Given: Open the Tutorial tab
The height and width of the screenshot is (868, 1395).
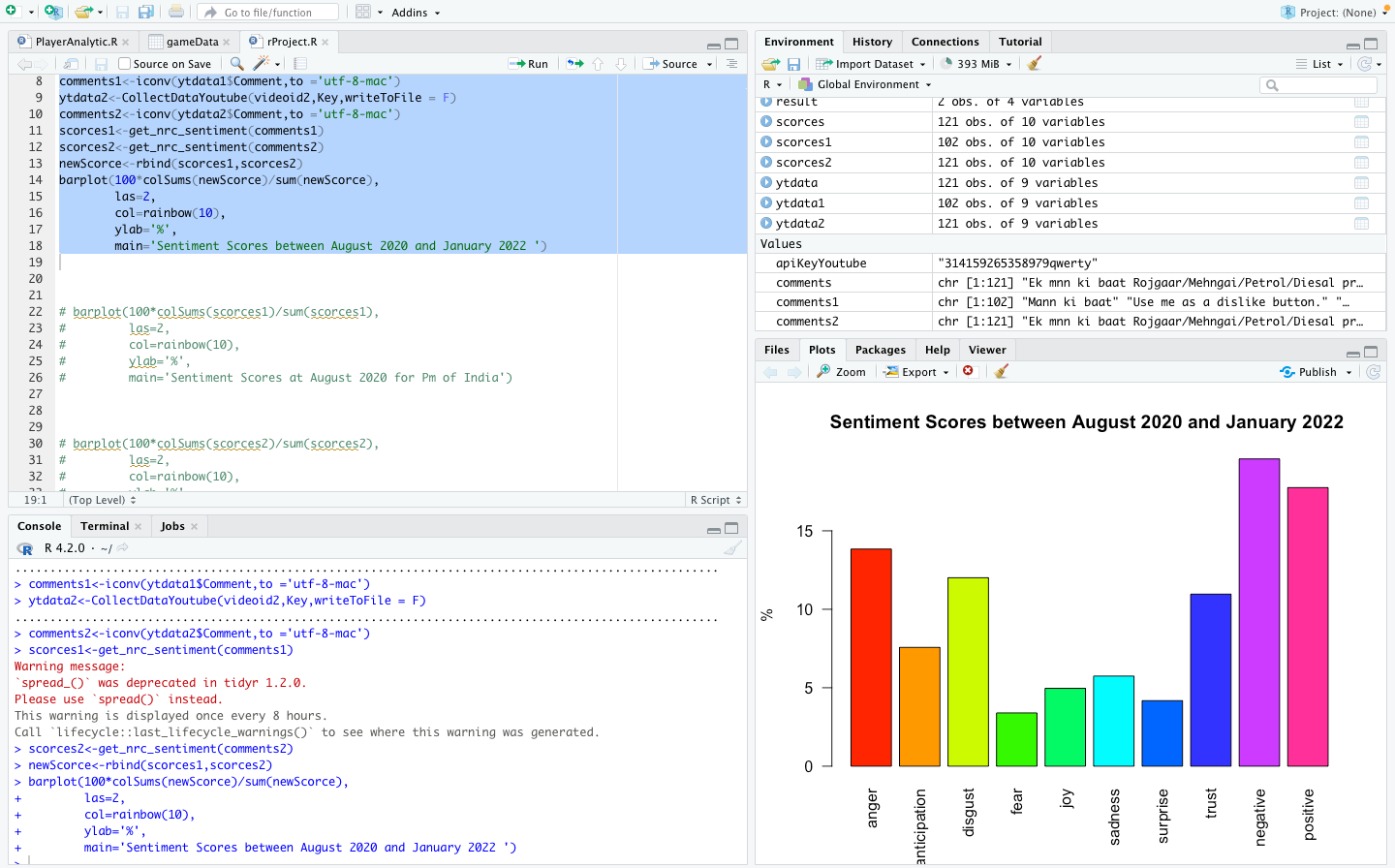Looking at the screenshot, I should [1020, 42].
